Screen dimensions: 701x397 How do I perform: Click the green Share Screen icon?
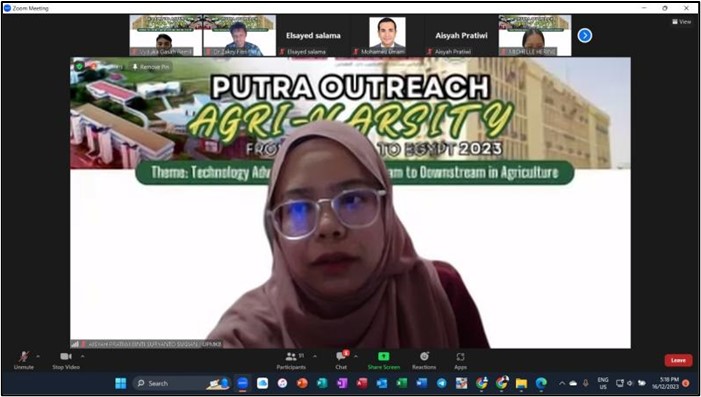(384, 357)
